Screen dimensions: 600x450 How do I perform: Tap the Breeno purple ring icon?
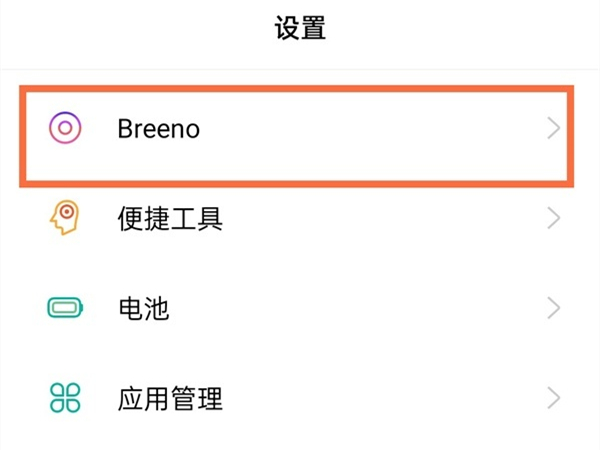65,128
